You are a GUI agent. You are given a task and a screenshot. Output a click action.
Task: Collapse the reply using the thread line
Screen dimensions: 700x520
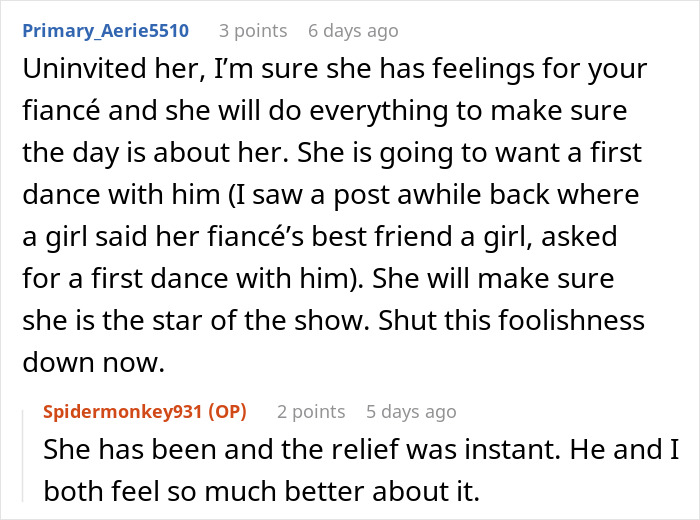24,455
